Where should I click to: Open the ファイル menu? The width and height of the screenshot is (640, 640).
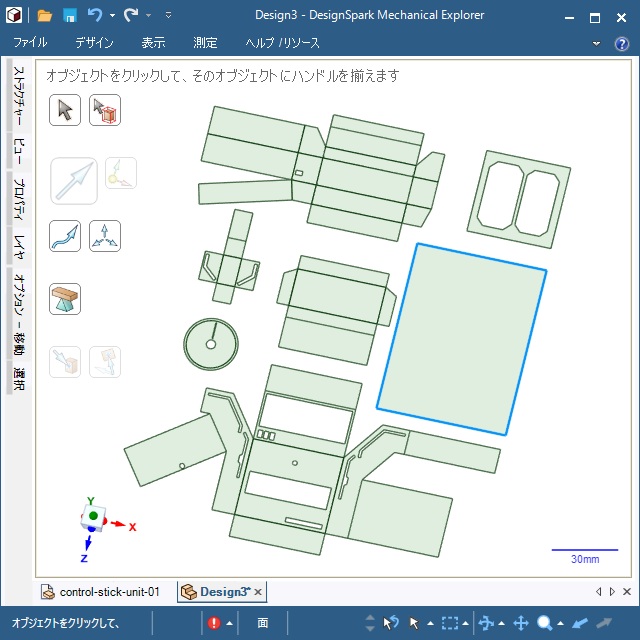pos(30,43)
